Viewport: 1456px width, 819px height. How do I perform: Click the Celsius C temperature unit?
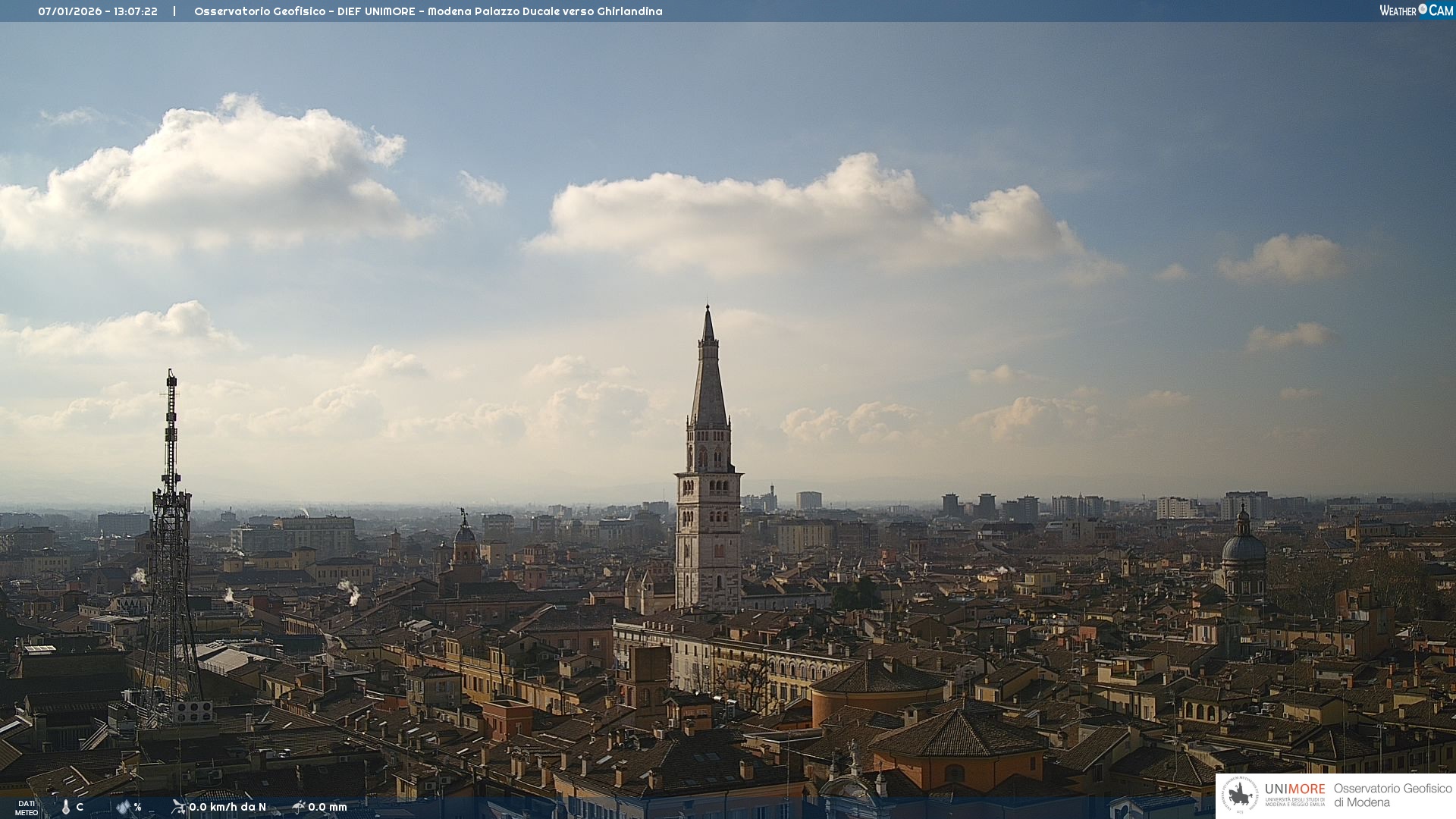(x=80, y=807)
